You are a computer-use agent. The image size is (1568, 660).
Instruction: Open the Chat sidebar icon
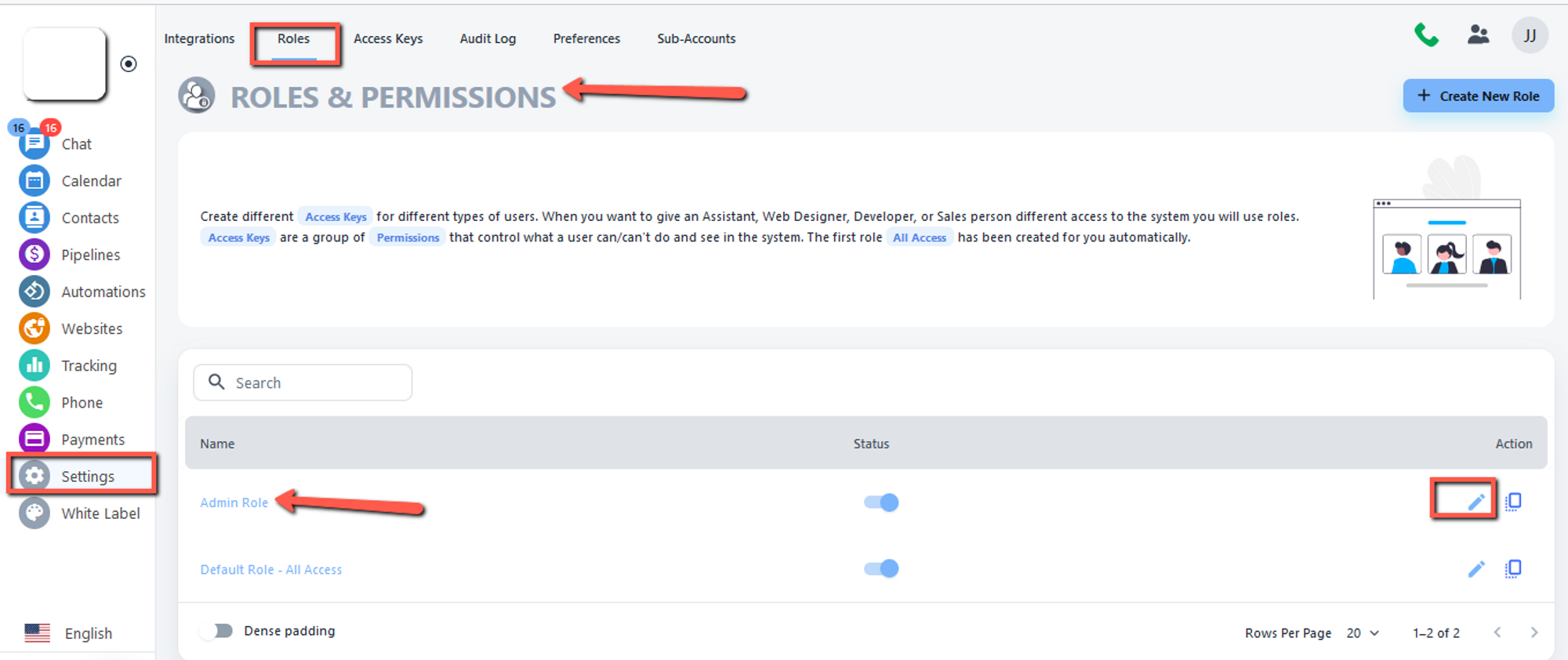point(34,144)
